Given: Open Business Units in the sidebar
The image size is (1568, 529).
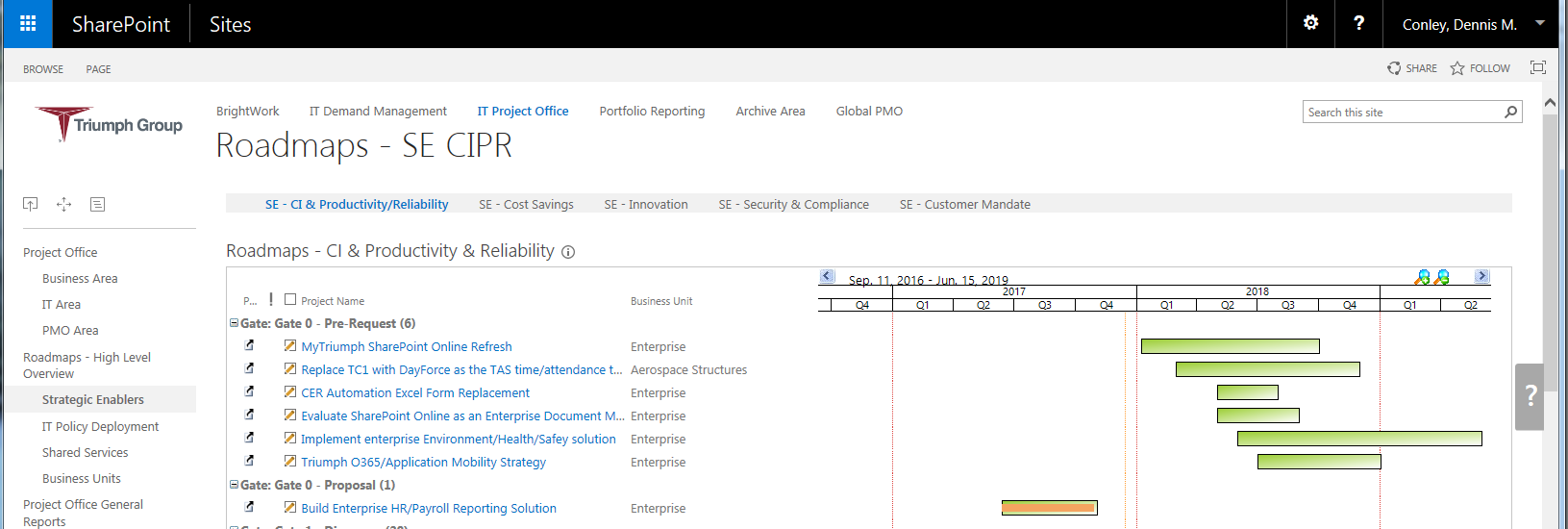Looking at the screenshot, I should coord(82,478).
